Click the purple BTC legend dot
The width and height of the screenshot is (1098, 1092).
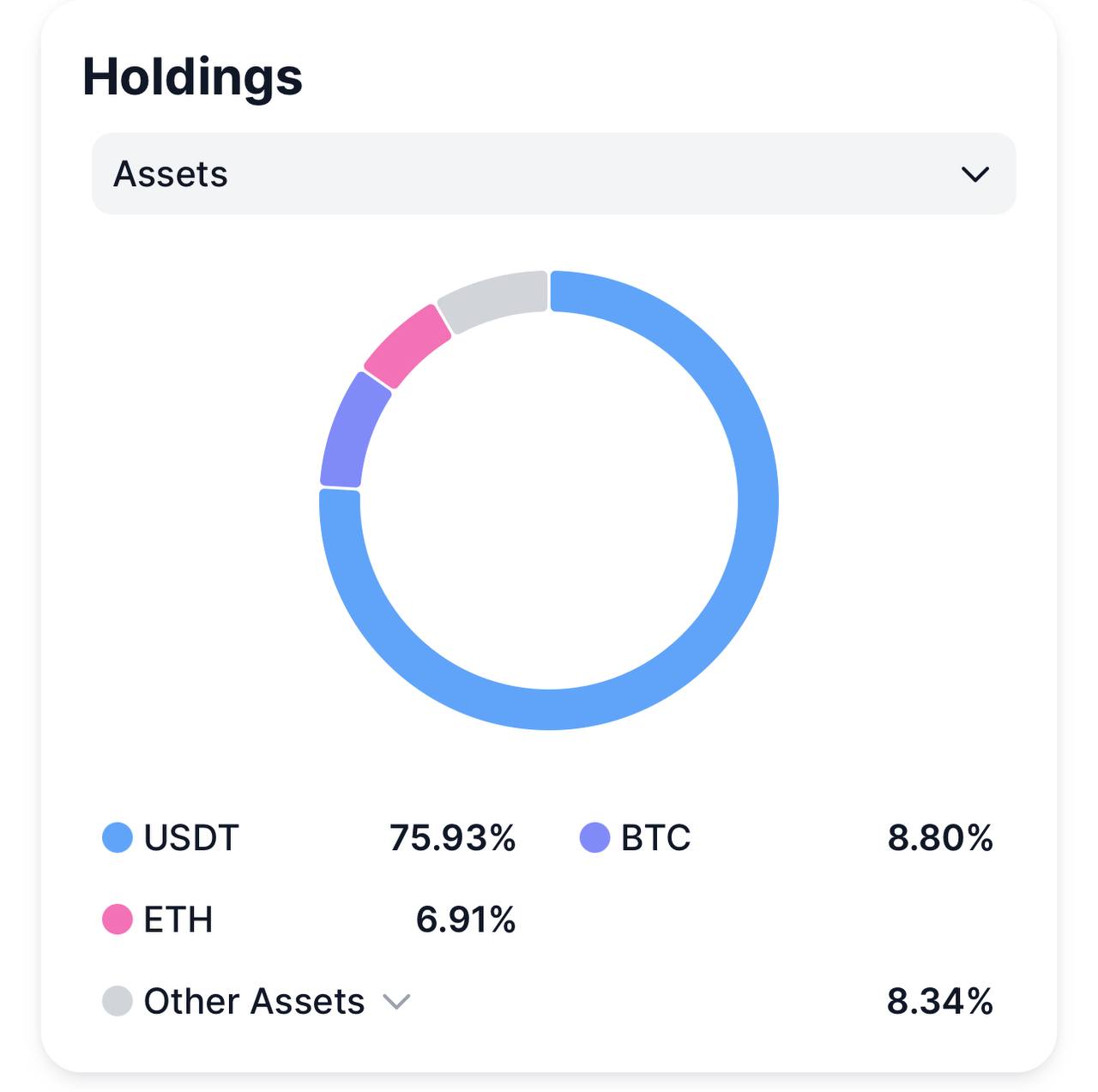pos(594,837)
